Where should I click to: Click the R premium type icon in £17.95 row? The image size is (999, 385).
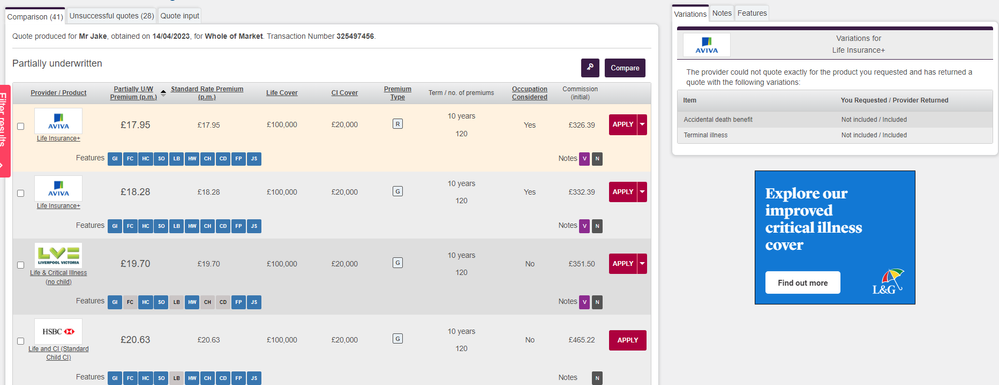tap(398, 124)
